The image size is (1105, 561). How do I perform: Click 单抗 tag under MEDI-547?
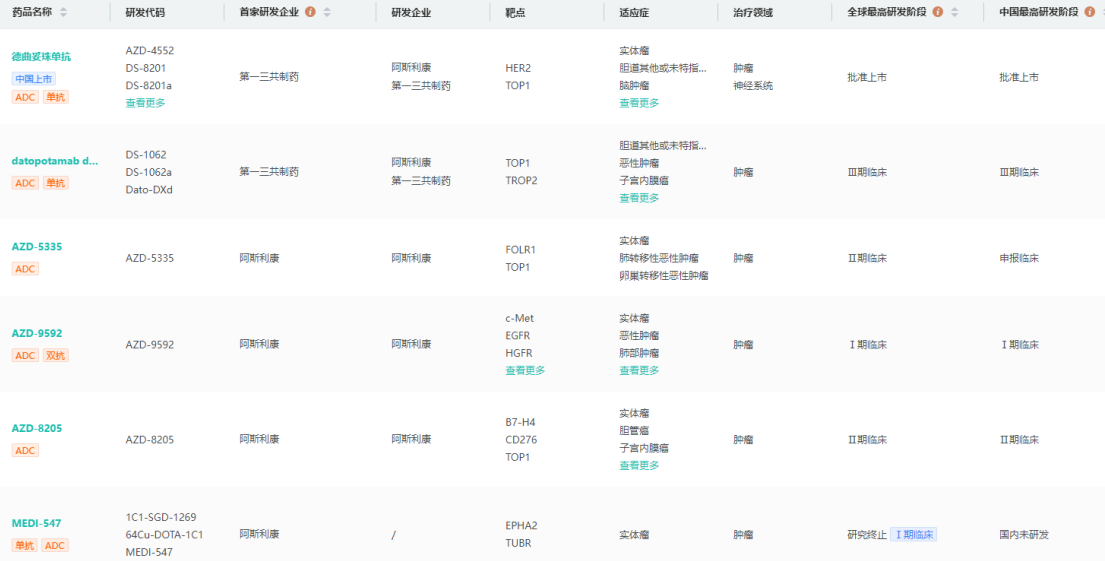coord(25,545)
